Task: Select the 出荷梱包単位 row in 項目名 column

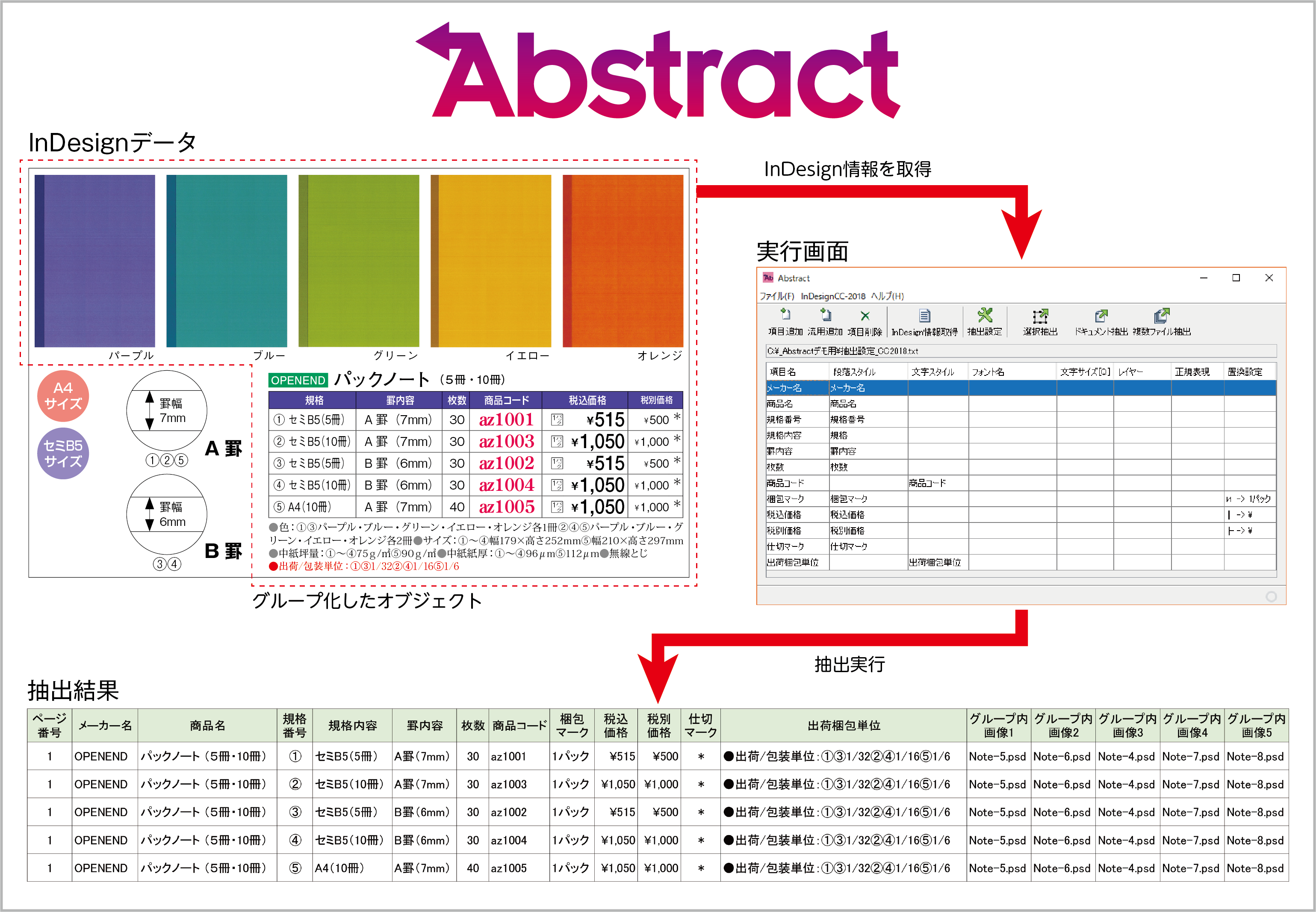Action: [x=798, y=562]
